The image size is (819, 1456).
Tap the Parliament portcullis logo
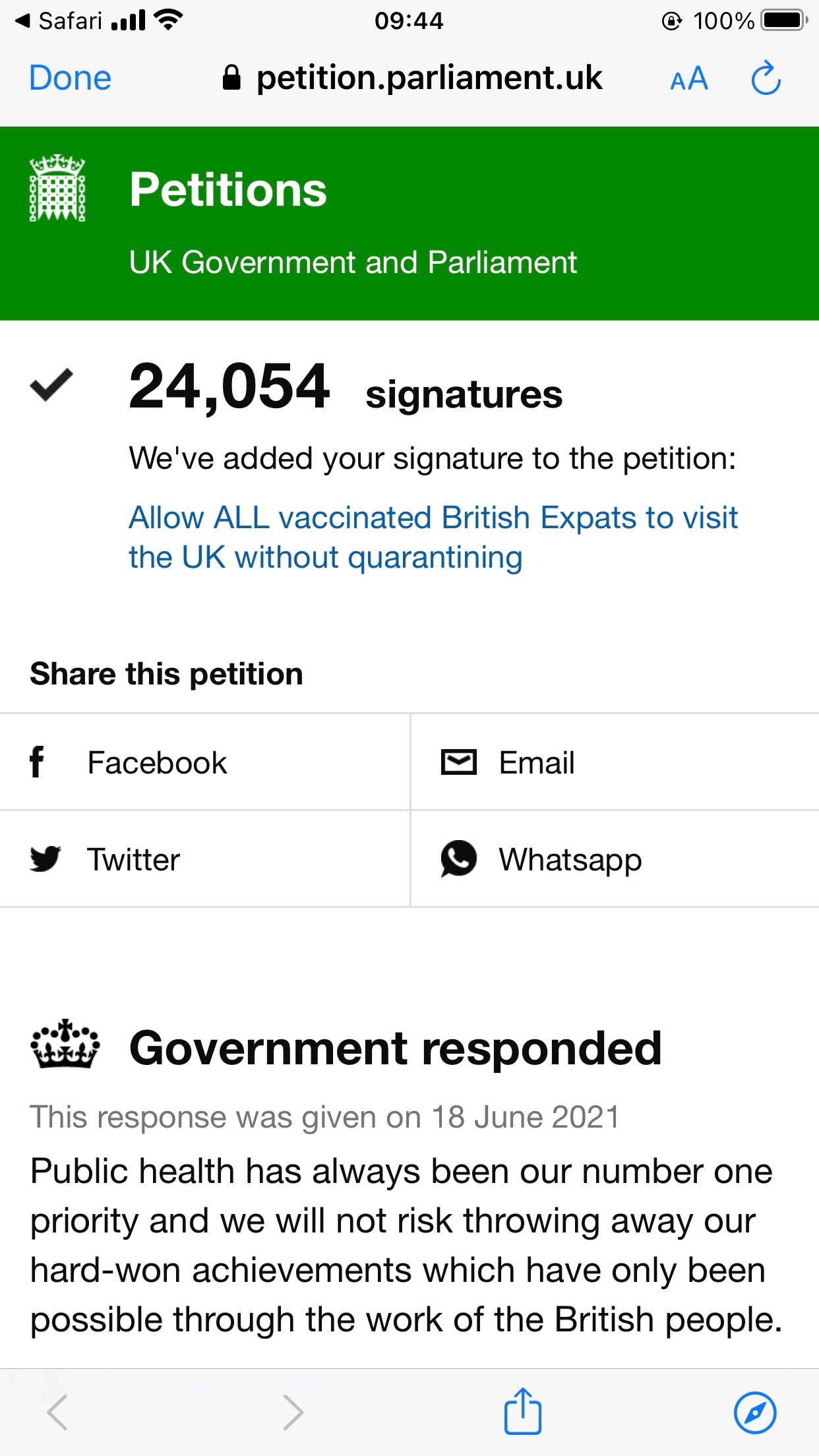[x=57, y=189]
